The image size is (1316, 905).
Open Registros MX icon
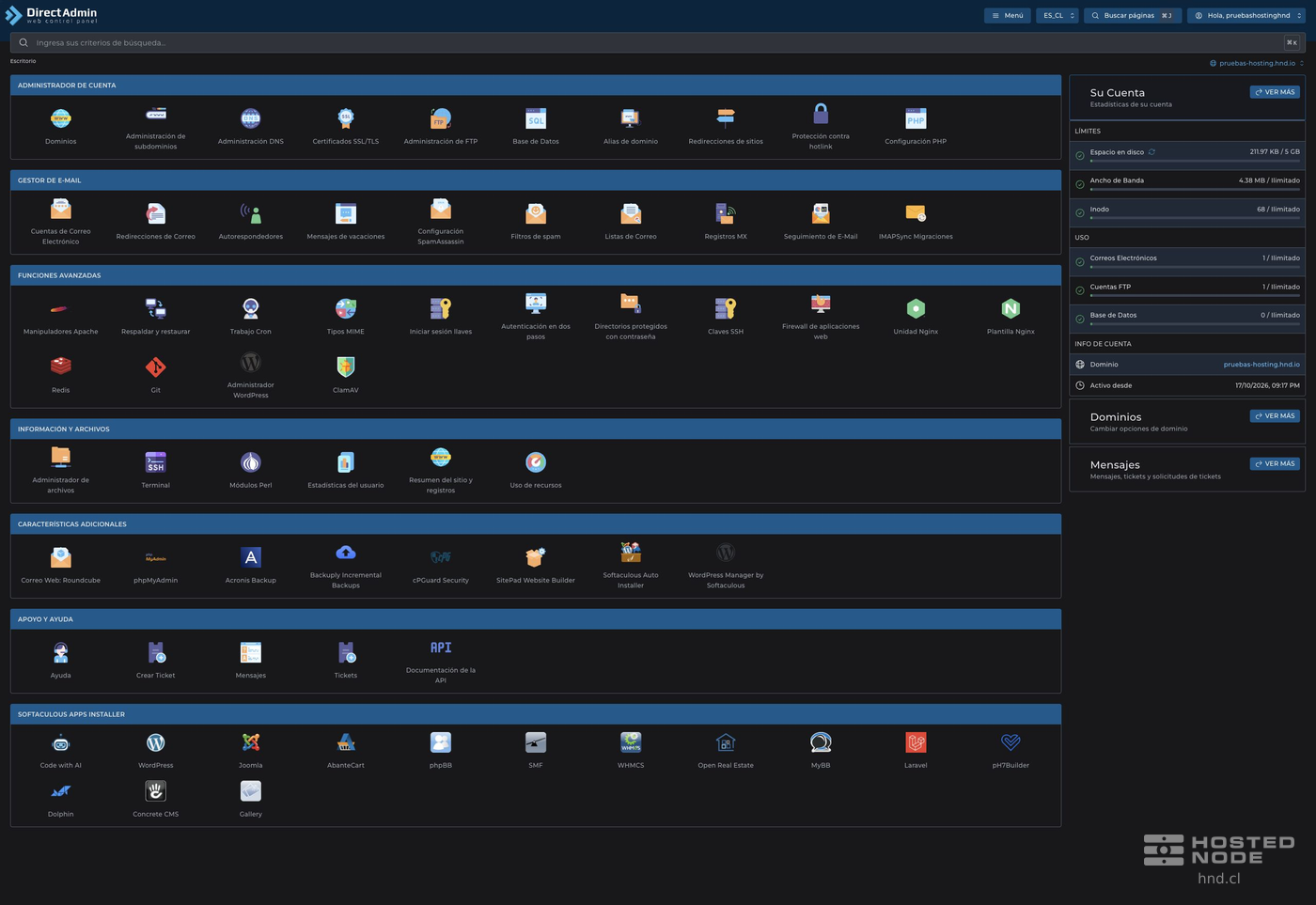tap(725, 213)
